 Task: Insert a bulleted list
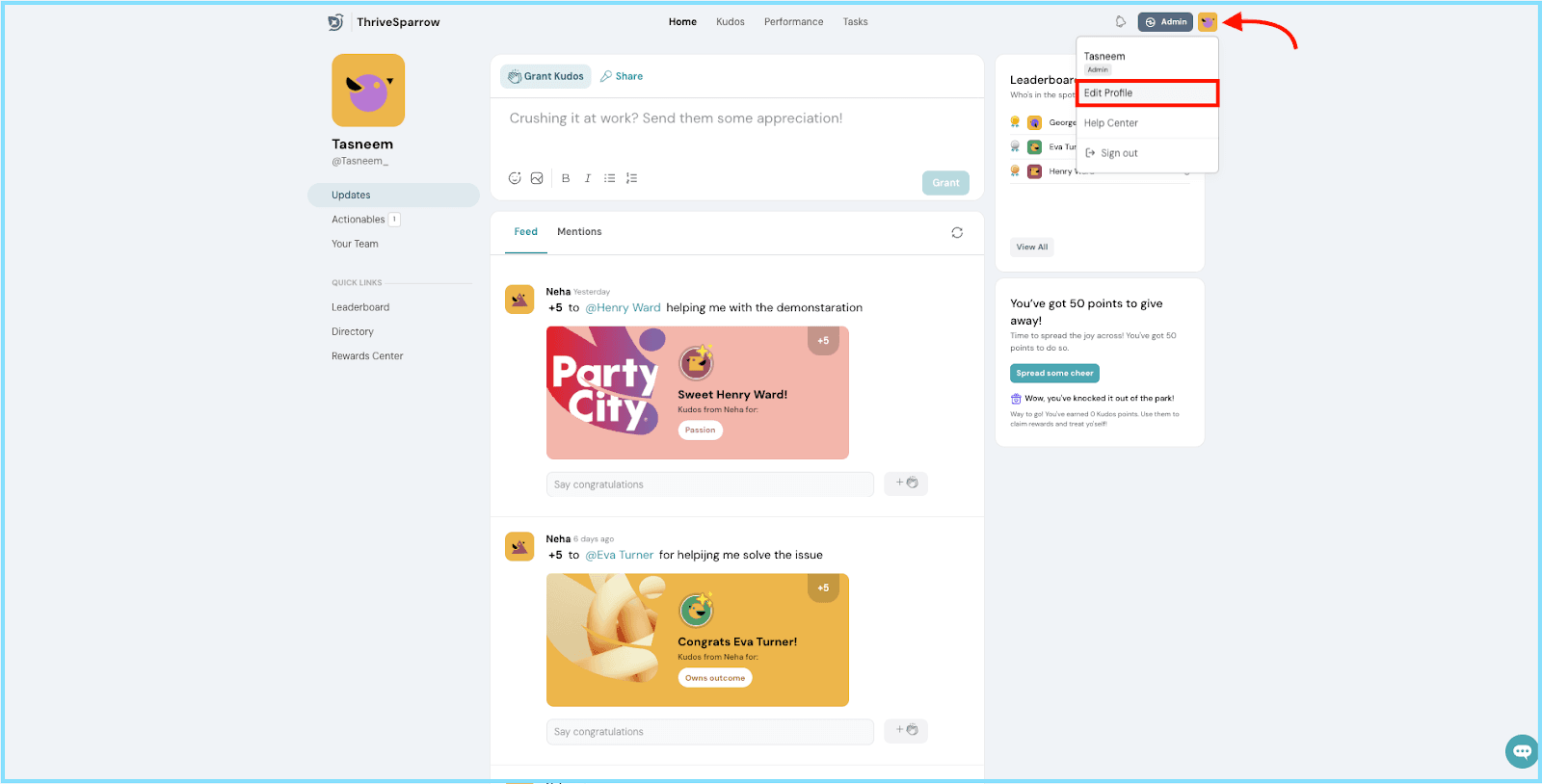pos(609,178)
